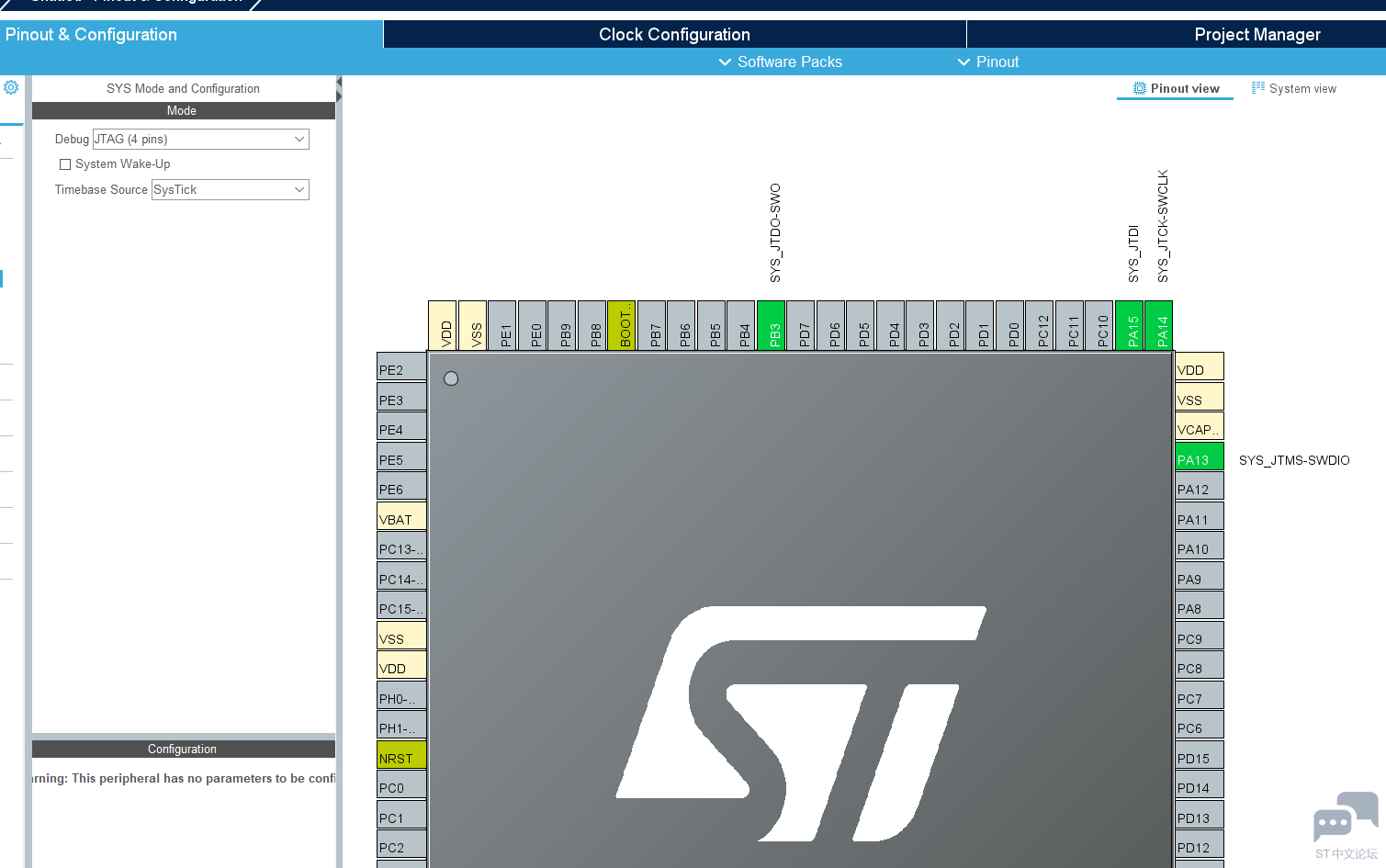Select pin PC6 on the right side
The image size is (1386, 868).
pos(1200,725)
